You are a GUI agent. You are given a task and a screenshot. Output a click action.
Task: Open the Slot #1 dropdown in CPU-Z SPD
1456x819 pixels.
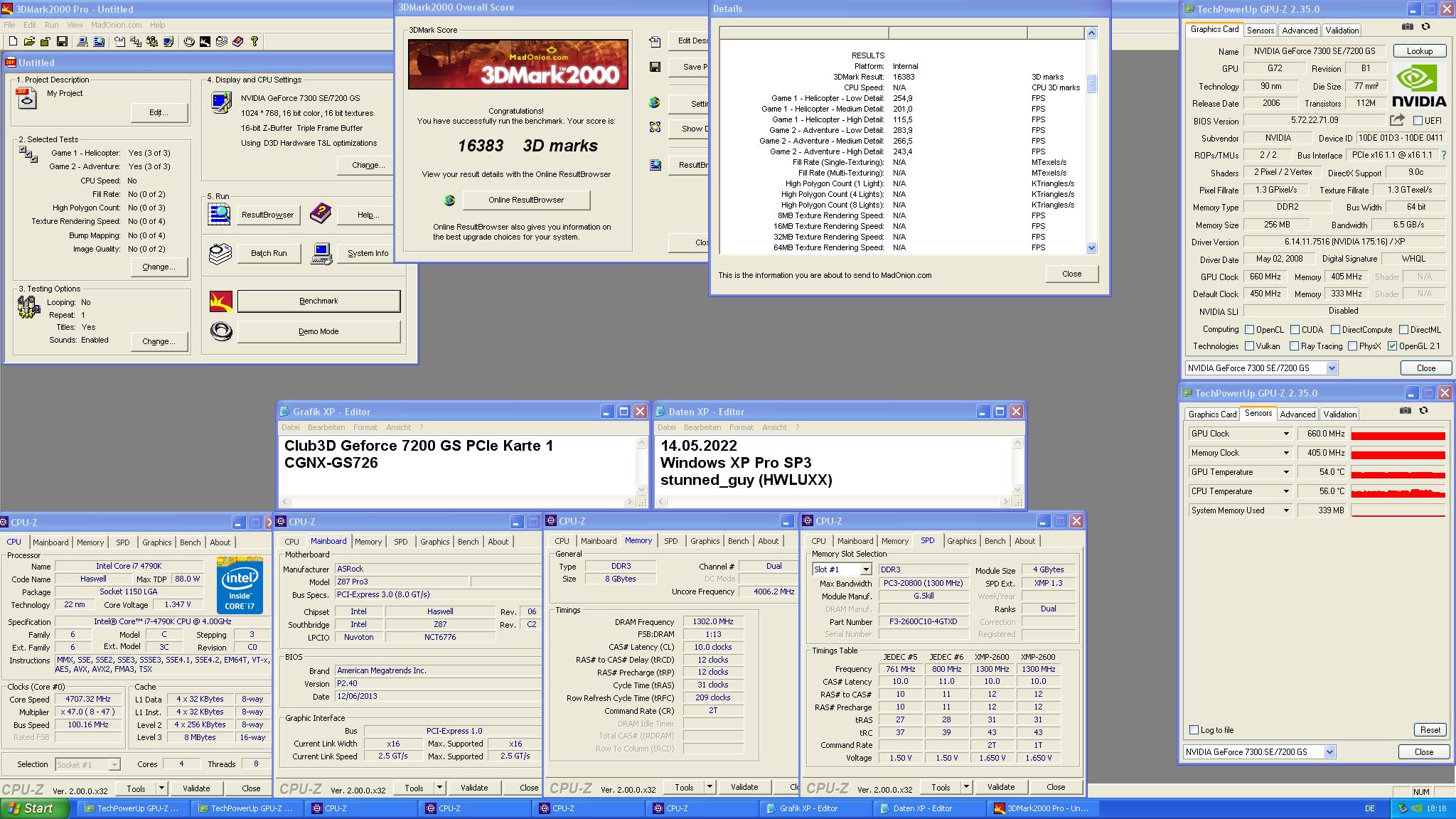[x=865, y=569]
